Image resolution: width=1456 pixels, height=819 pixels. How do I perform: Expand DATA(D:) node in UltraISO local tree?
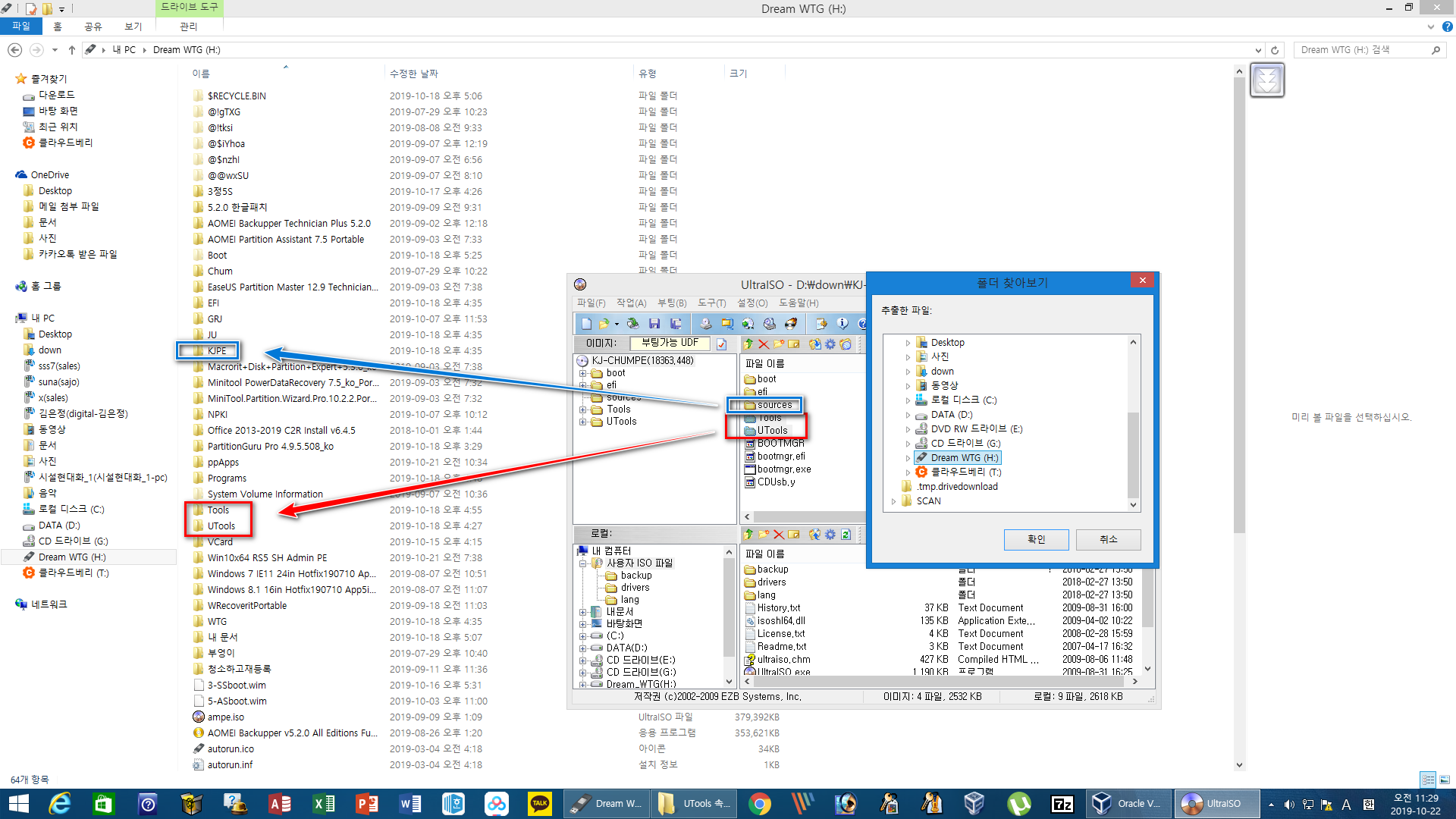coord(583,648)
